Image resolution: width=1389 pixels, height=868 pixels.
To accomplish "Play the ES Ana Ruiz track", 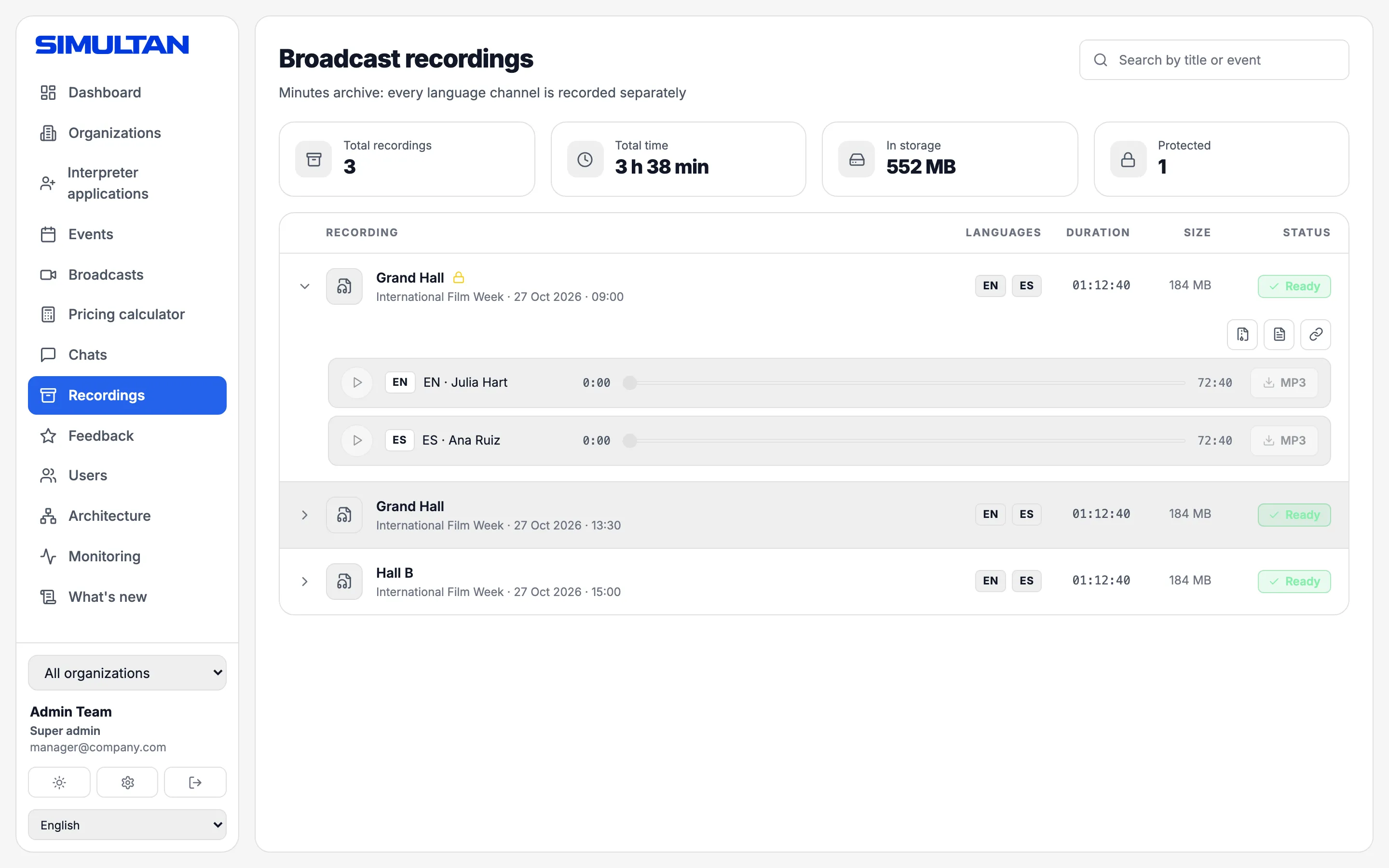I will click(x=357, y=440).
